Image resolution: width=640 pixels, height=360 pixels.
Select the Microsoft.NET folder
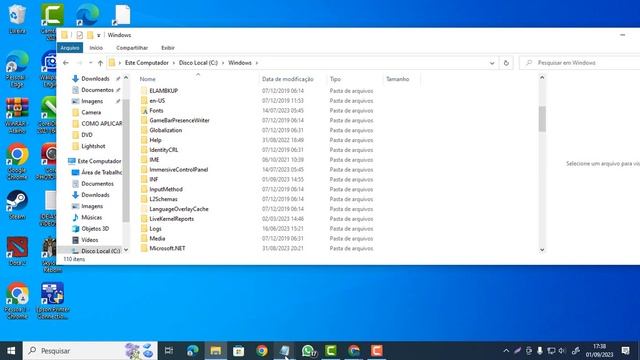[x=167, y=248]
